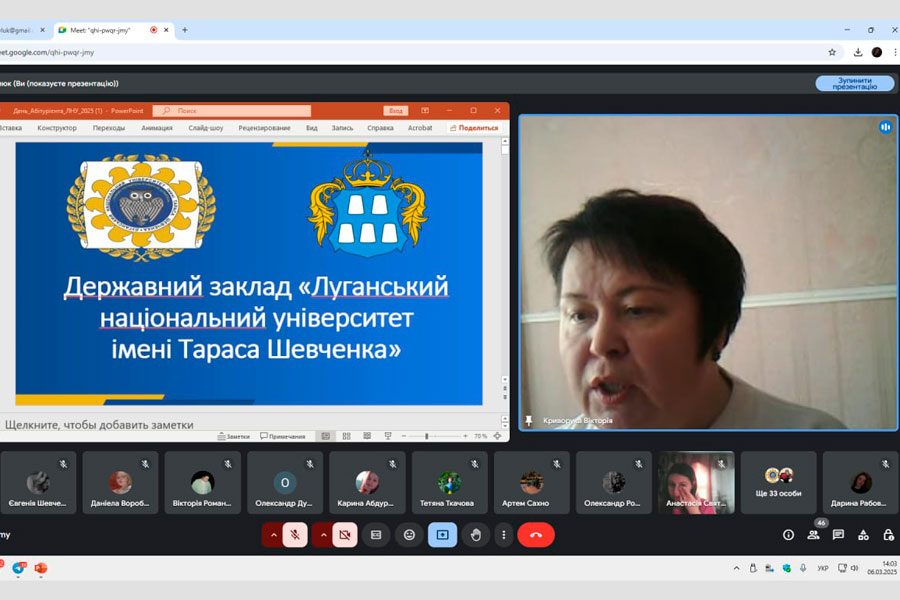The height and width of the screenshot is (600, 900).
Task: Open meeting details info icon
Action: click(788, 535)
